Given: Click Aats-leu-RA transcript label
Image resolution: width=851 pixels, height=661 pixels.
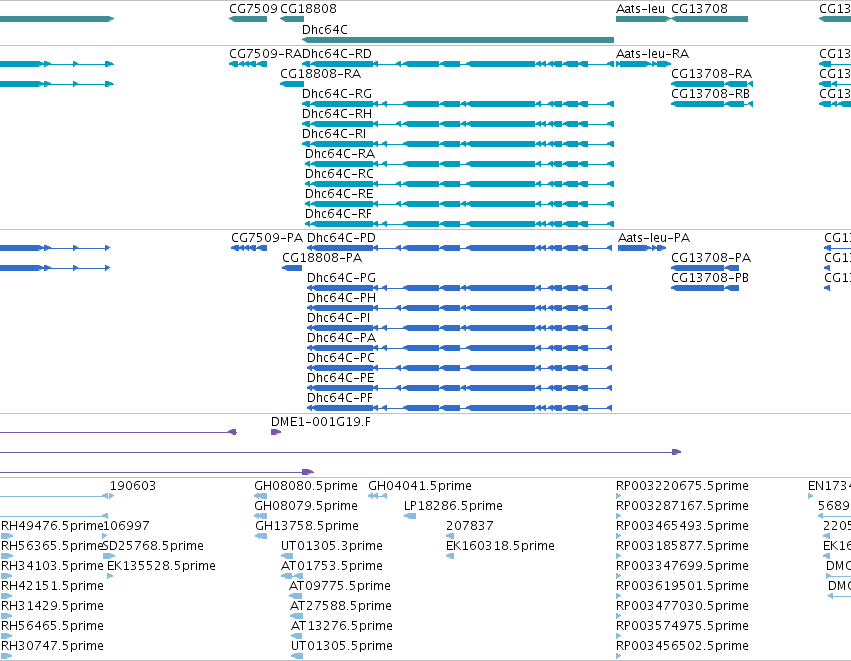Looking at the screenshot, I should click(x=652, y=54).
